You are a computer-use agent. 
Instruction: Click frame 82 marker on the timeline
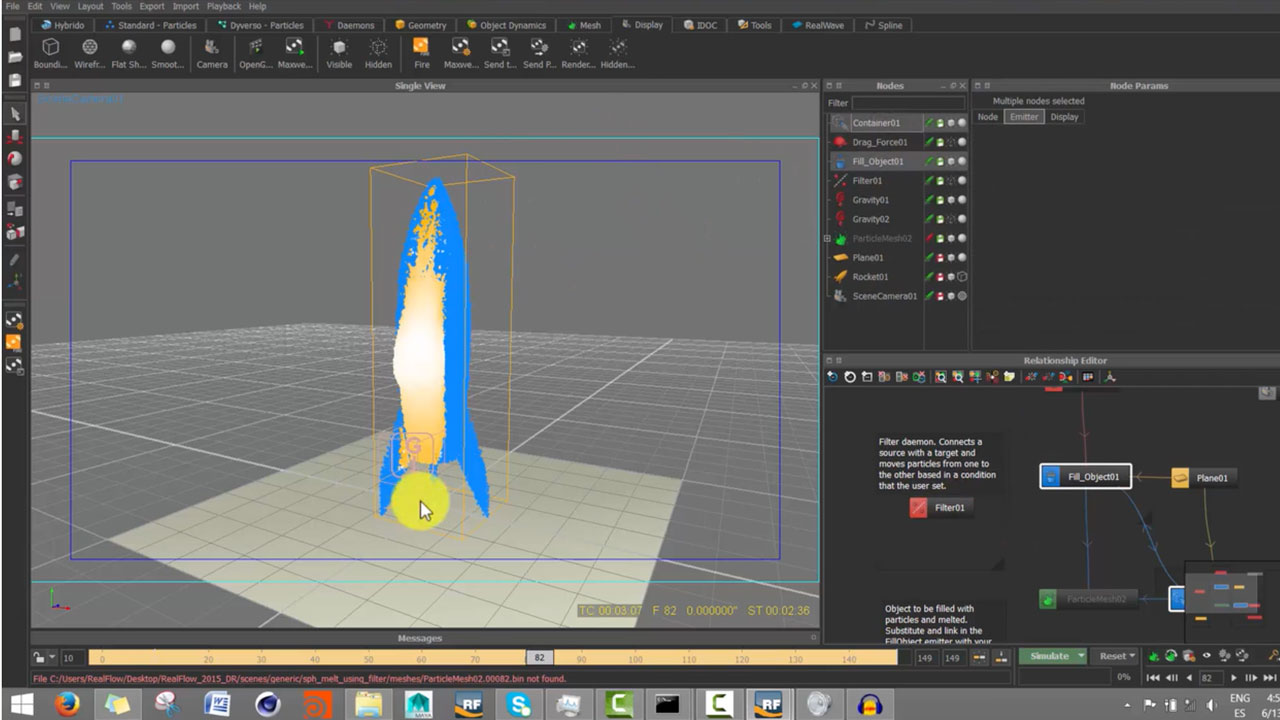539,657
